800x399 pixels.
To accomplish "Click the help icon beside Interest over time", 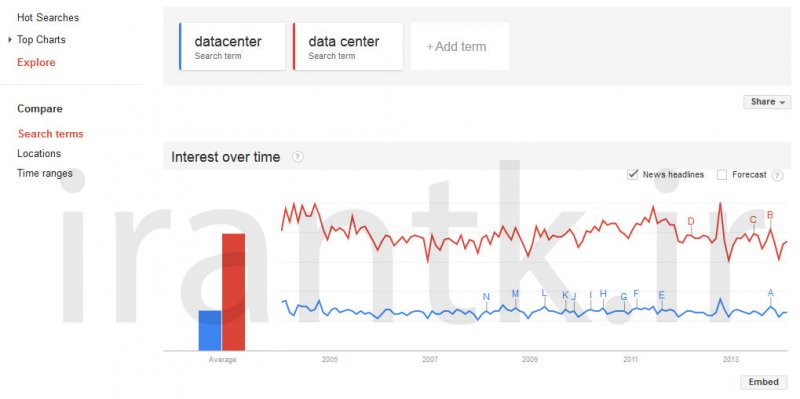I will coord(298,157).
